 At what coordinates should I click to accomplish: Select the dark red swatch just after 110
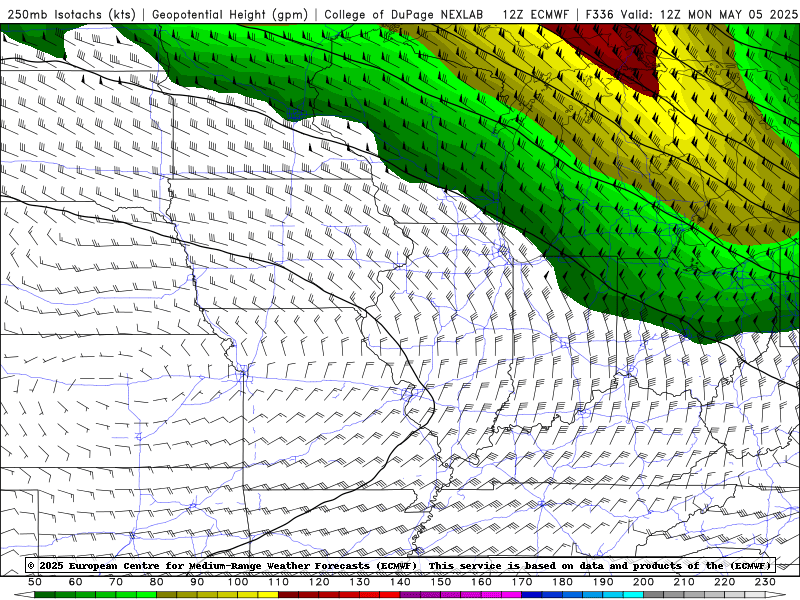[x=289, y=595]
